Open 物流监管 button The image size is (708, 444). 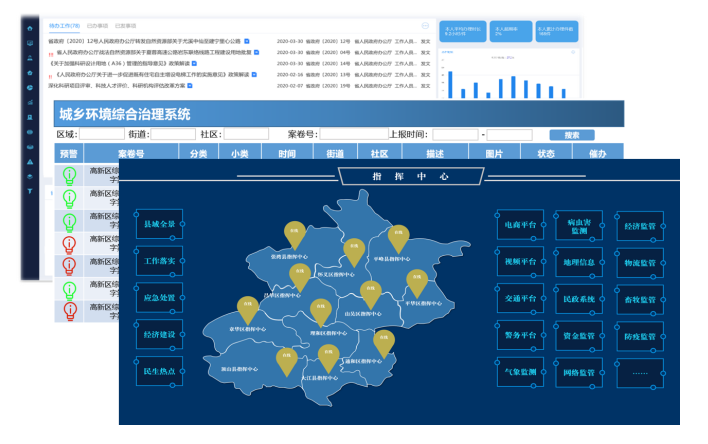pos(640,263)
